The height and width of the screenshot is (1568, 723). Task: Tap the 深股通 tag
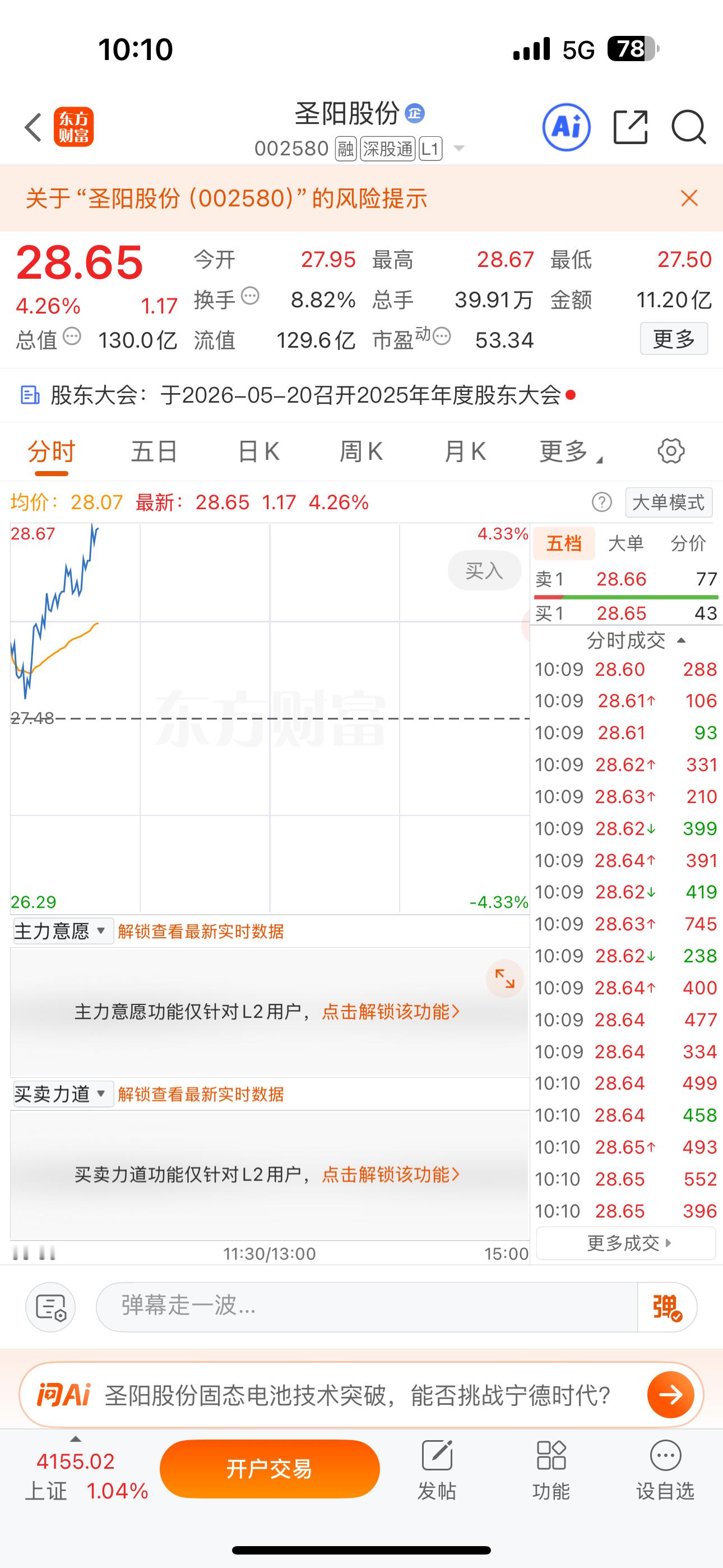coord(388,149)
